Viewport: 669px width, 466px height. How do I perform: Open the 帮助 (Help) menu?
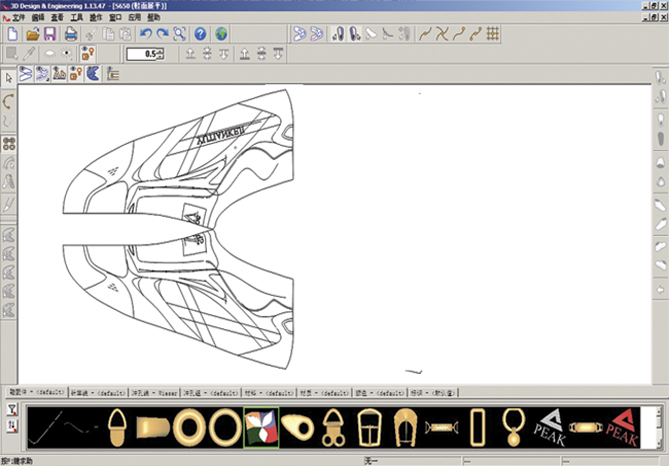coord(154,17)
